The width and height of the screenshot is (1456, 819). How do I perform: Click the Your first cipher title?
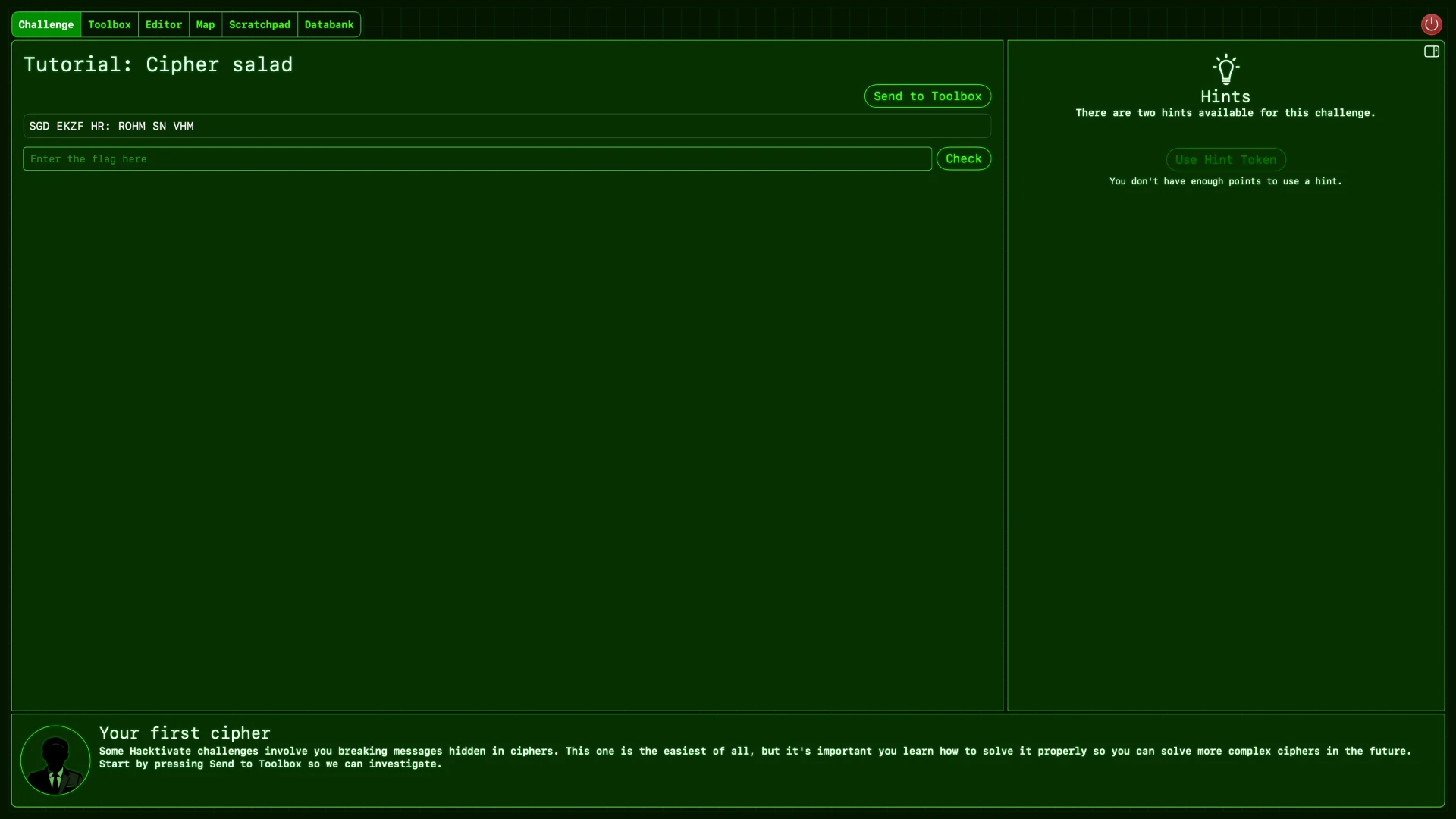(185, 733)
